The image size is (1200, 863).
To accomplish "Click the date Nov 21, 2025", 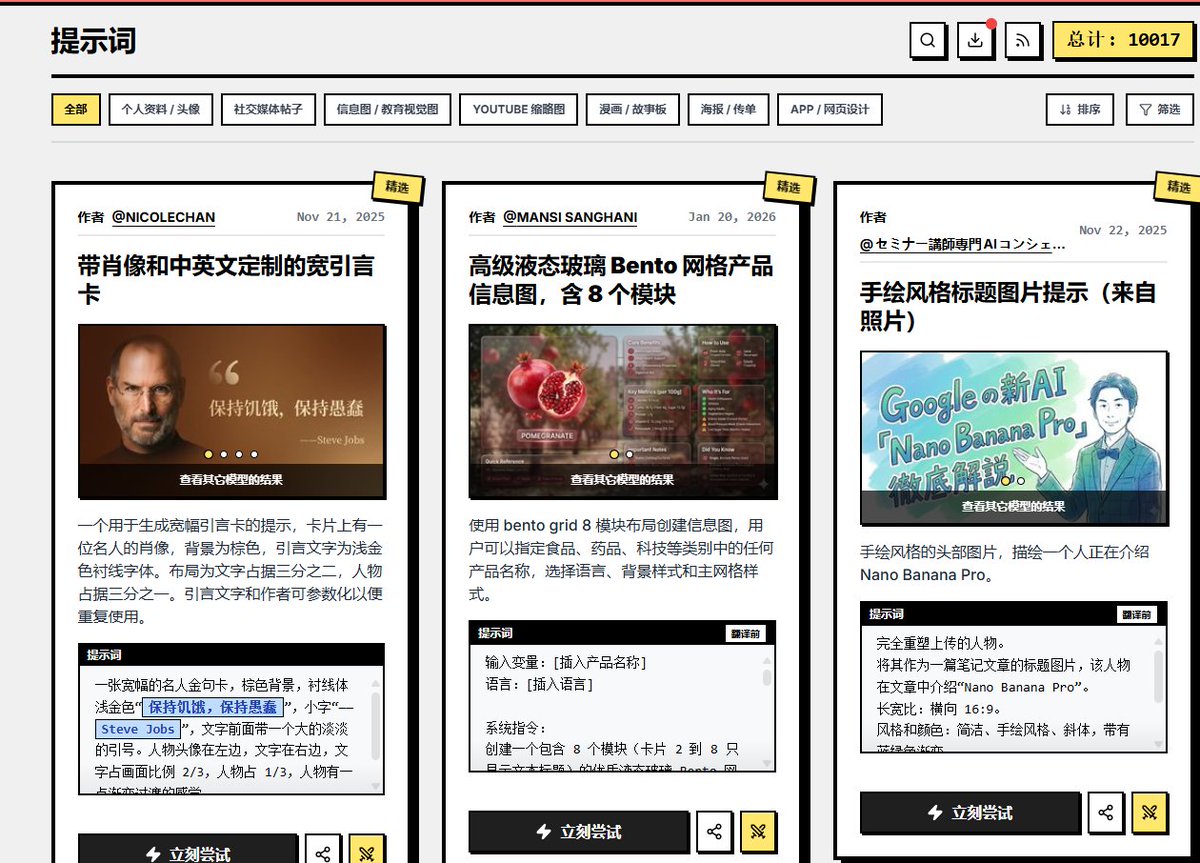I will click(x=340, y=217).
